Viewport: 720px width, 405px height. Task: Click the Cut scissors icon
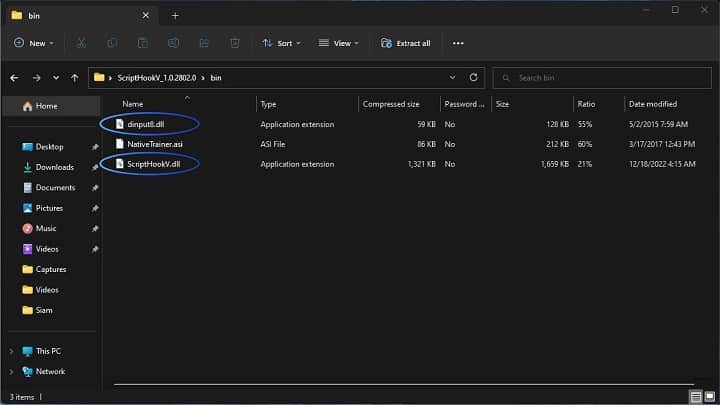pos(81,43)
